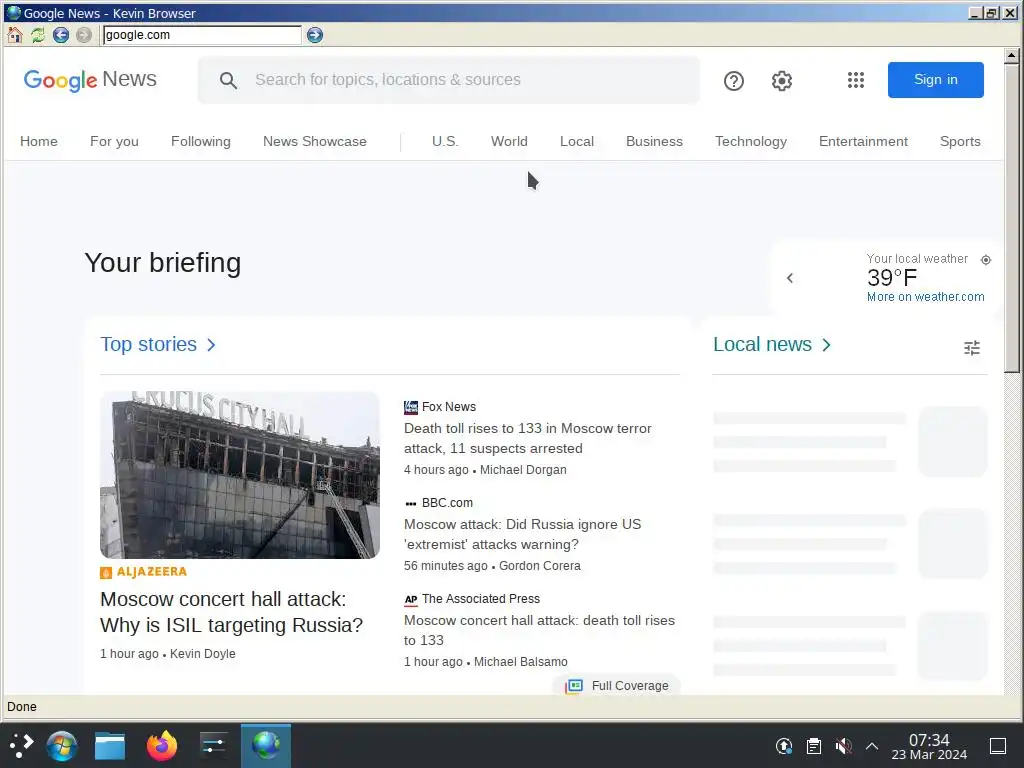Switch to the Following tab
The image size is (1024, 768).
coord(200,141)
